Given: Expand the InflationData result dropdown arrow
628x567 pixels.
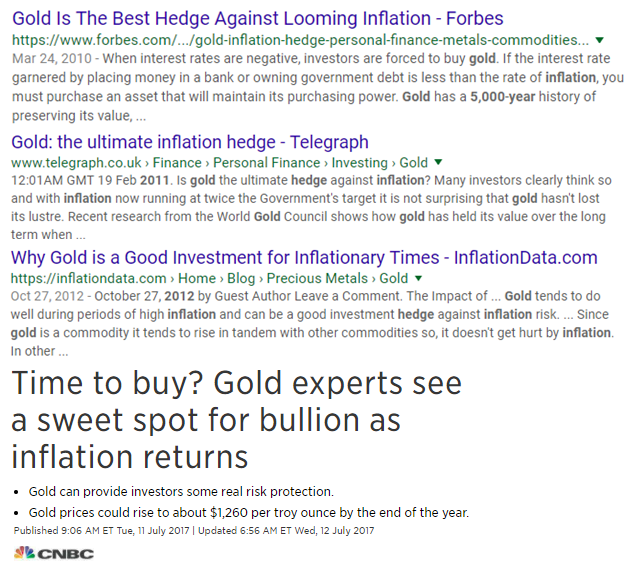Looking at the screenshot, I should (418, 278).
